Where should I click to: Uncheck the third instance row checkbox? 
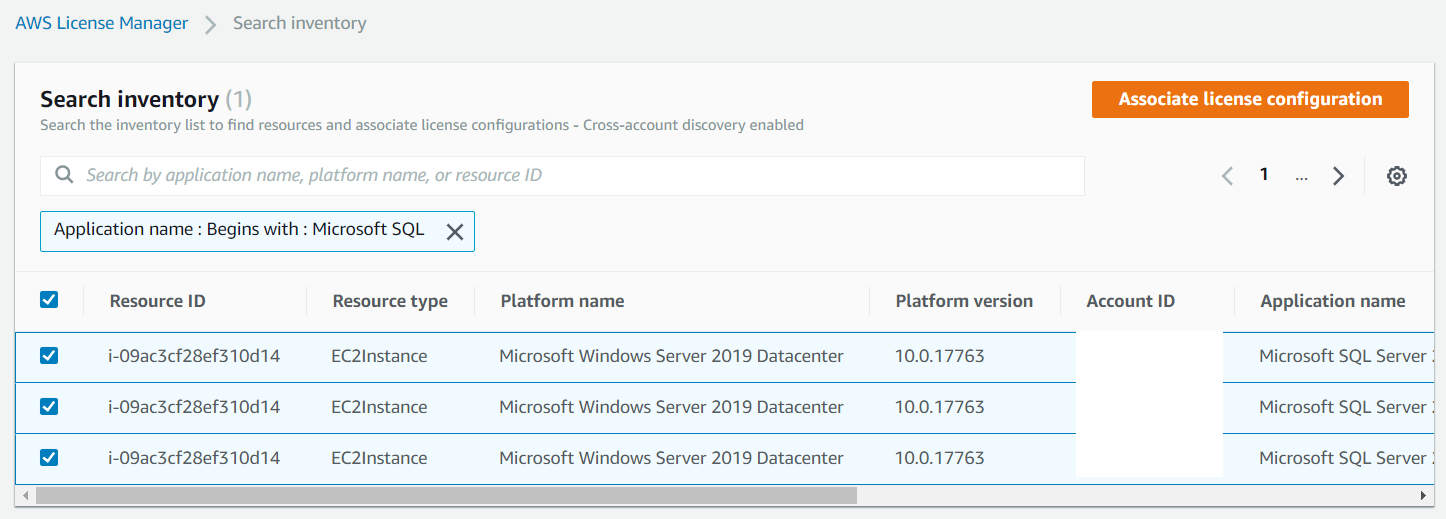click(x=48, y=458)
